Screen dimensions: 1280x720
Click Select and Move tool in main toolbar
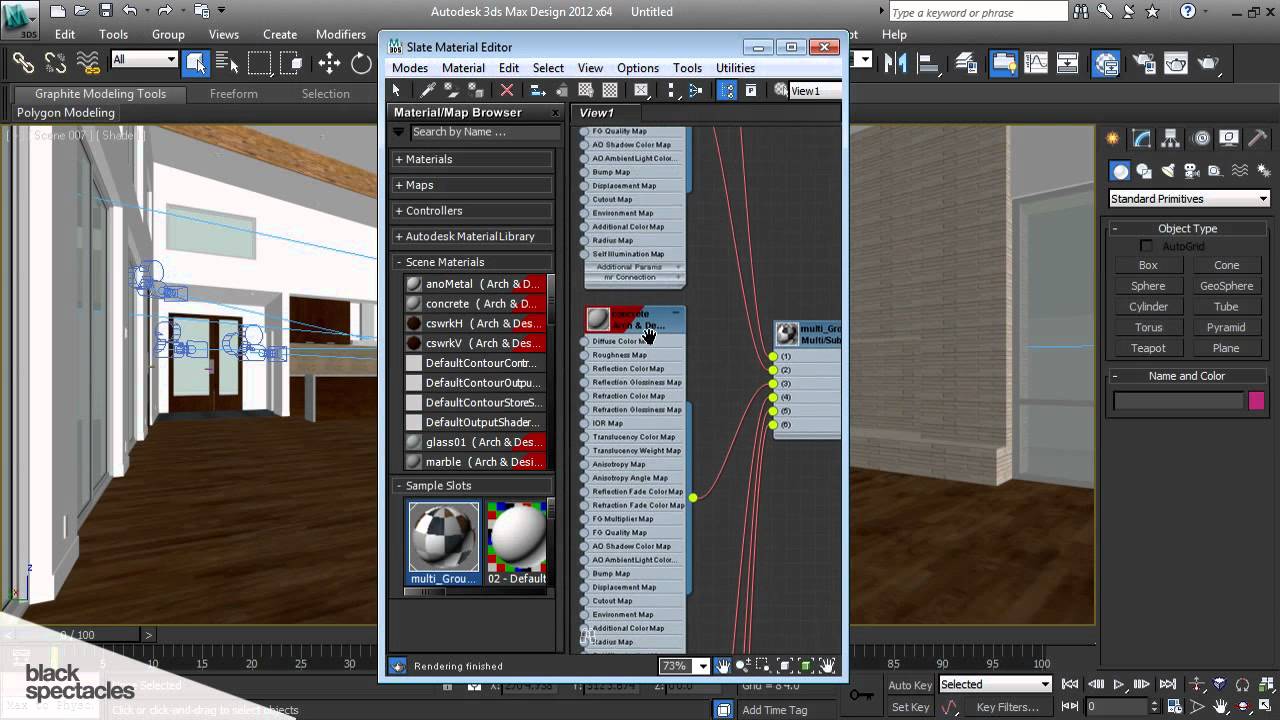(329, 64)
